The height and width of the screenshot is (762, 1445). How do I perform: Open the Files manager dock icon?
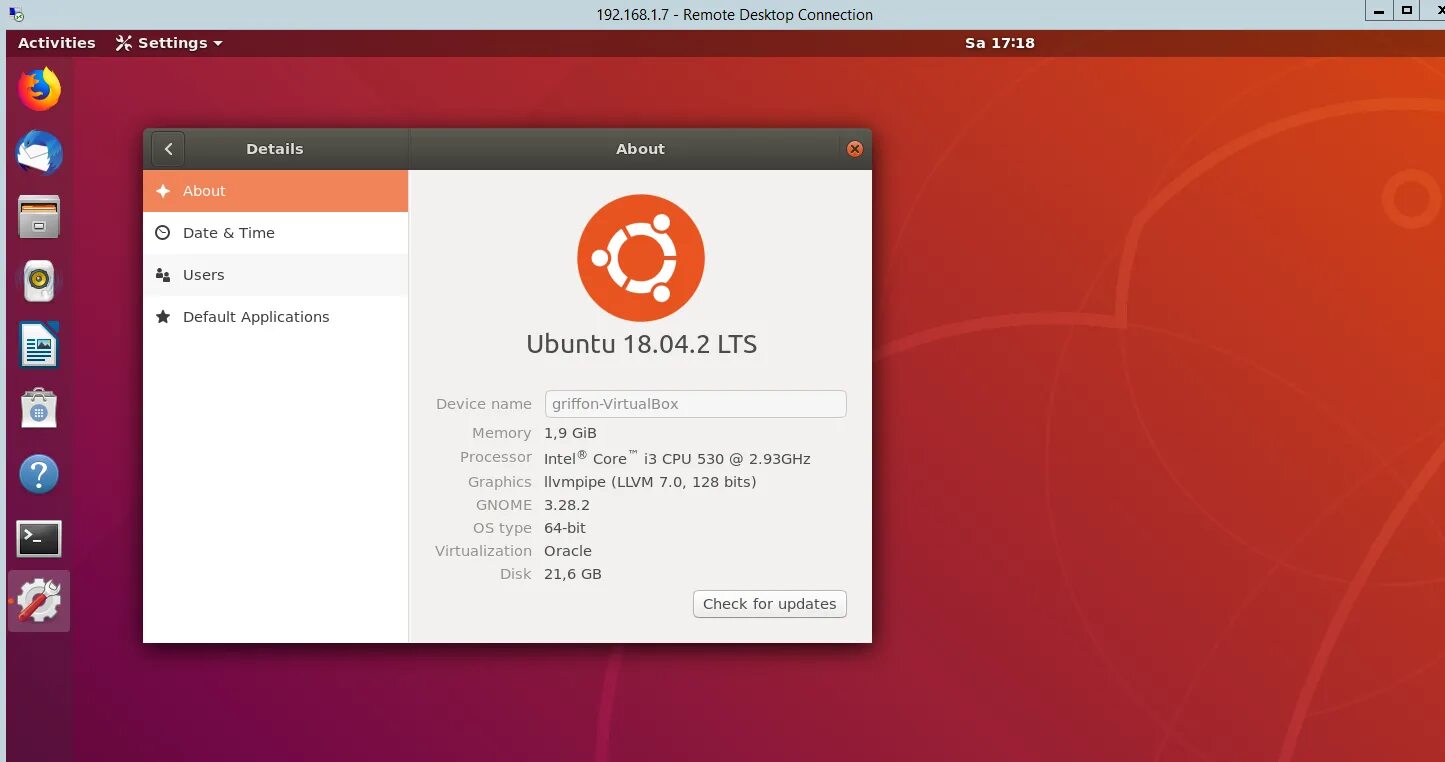click(x=39, y=217)
